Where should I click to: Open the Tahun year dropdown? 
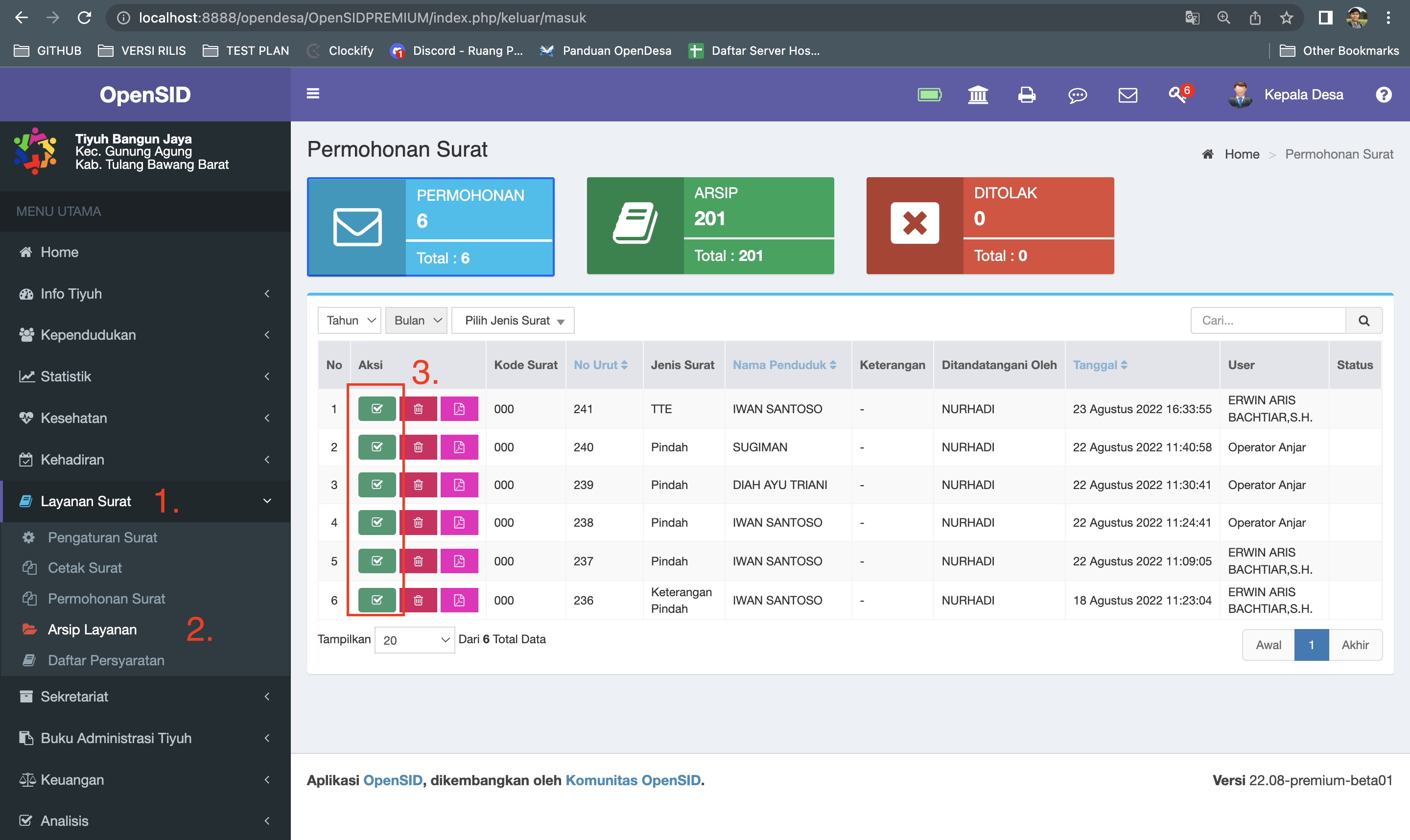(x=349, y=320)
